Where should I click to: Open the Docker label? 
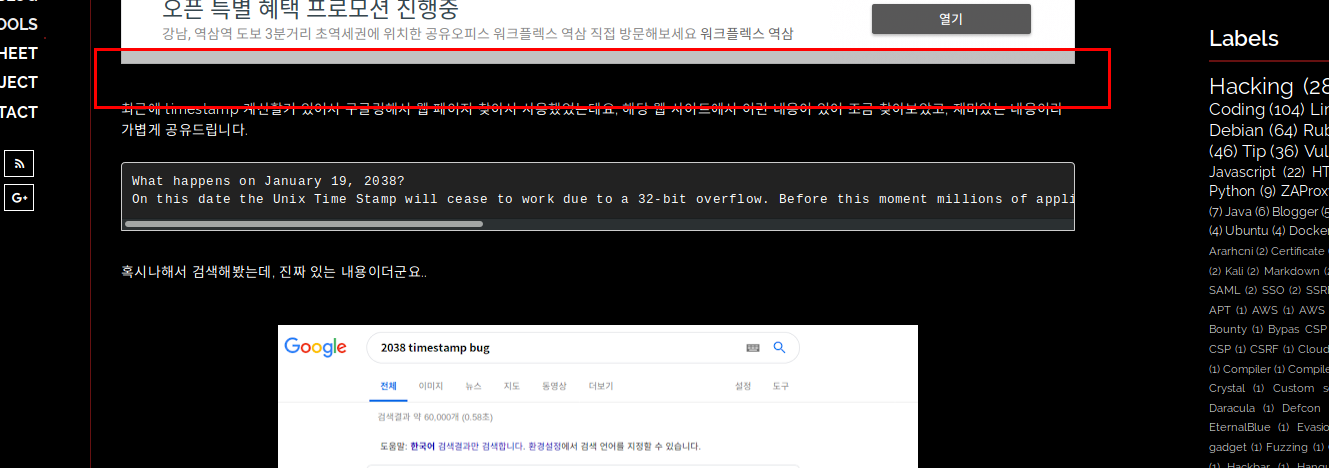tap(1307, 230)
